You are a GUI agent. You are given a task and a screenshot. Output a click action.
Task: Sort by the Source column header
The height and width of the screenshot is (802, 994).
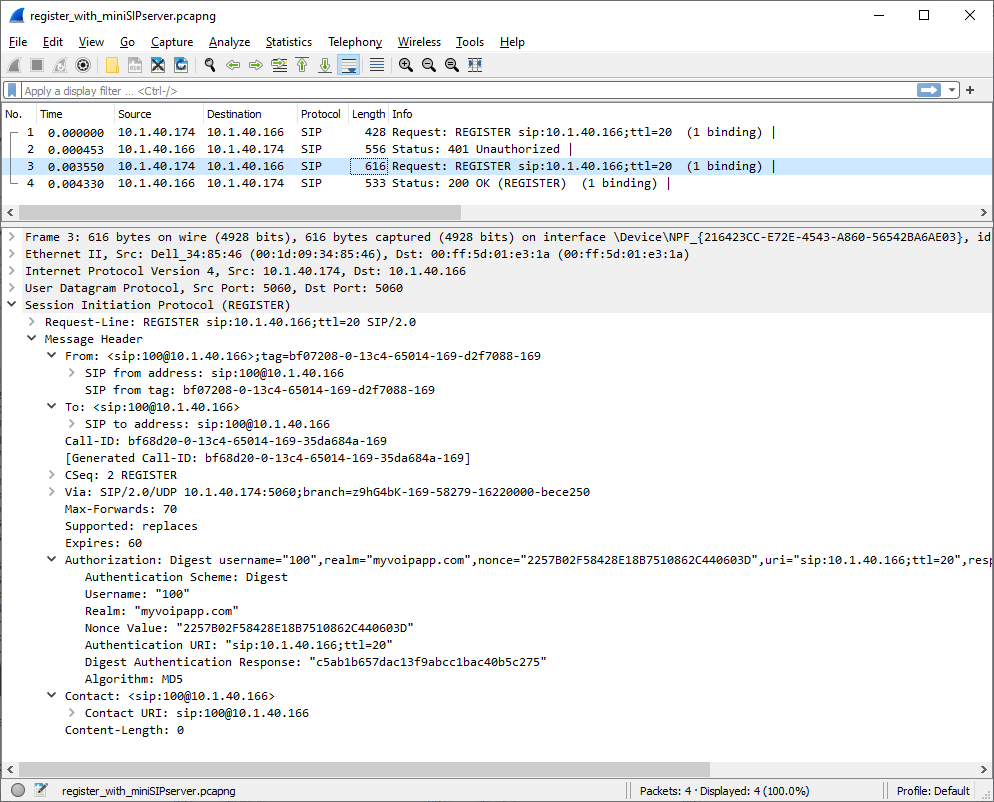coord(158,114)
